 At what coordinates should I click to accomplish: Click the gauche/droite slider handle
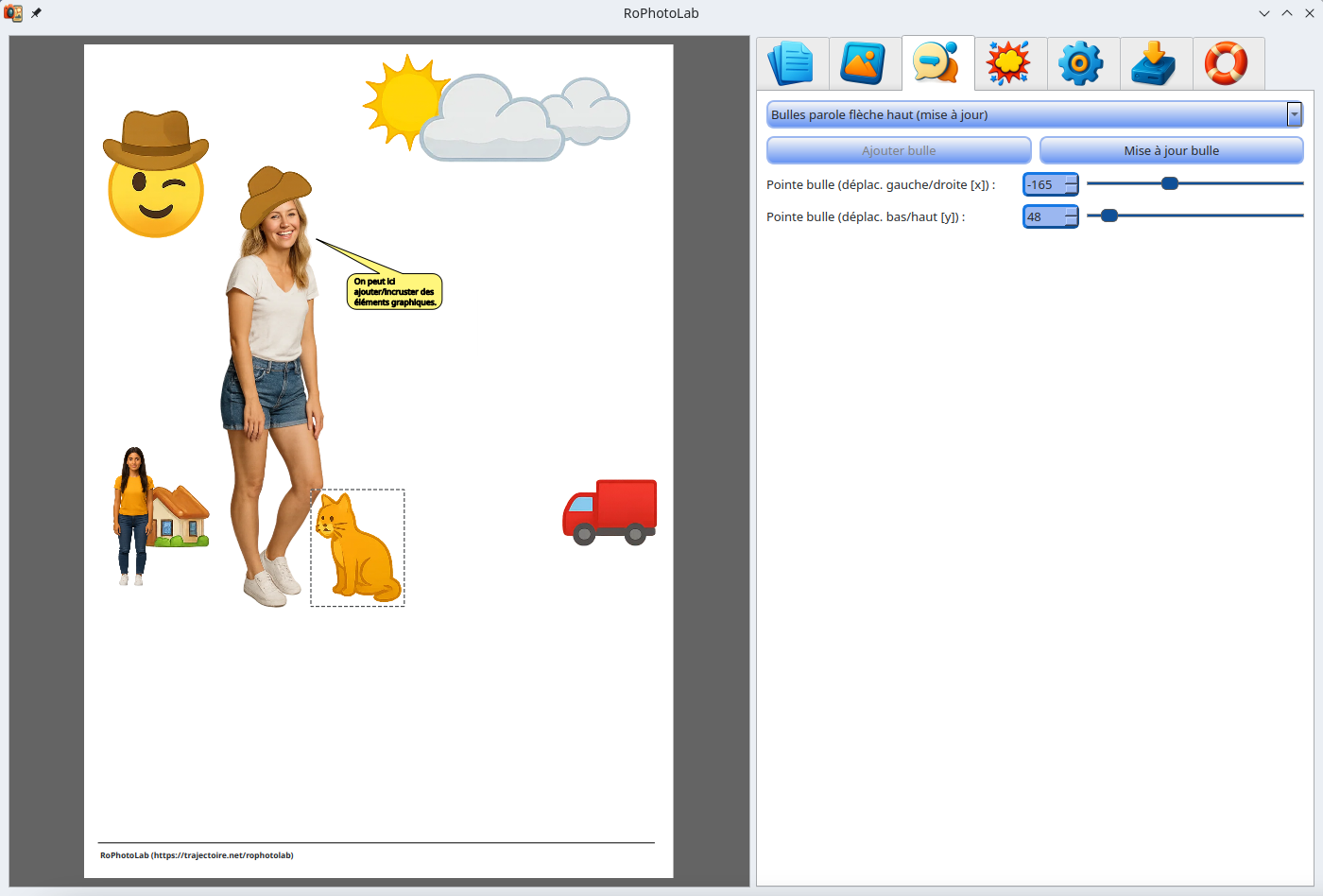tap(1170, 183)
